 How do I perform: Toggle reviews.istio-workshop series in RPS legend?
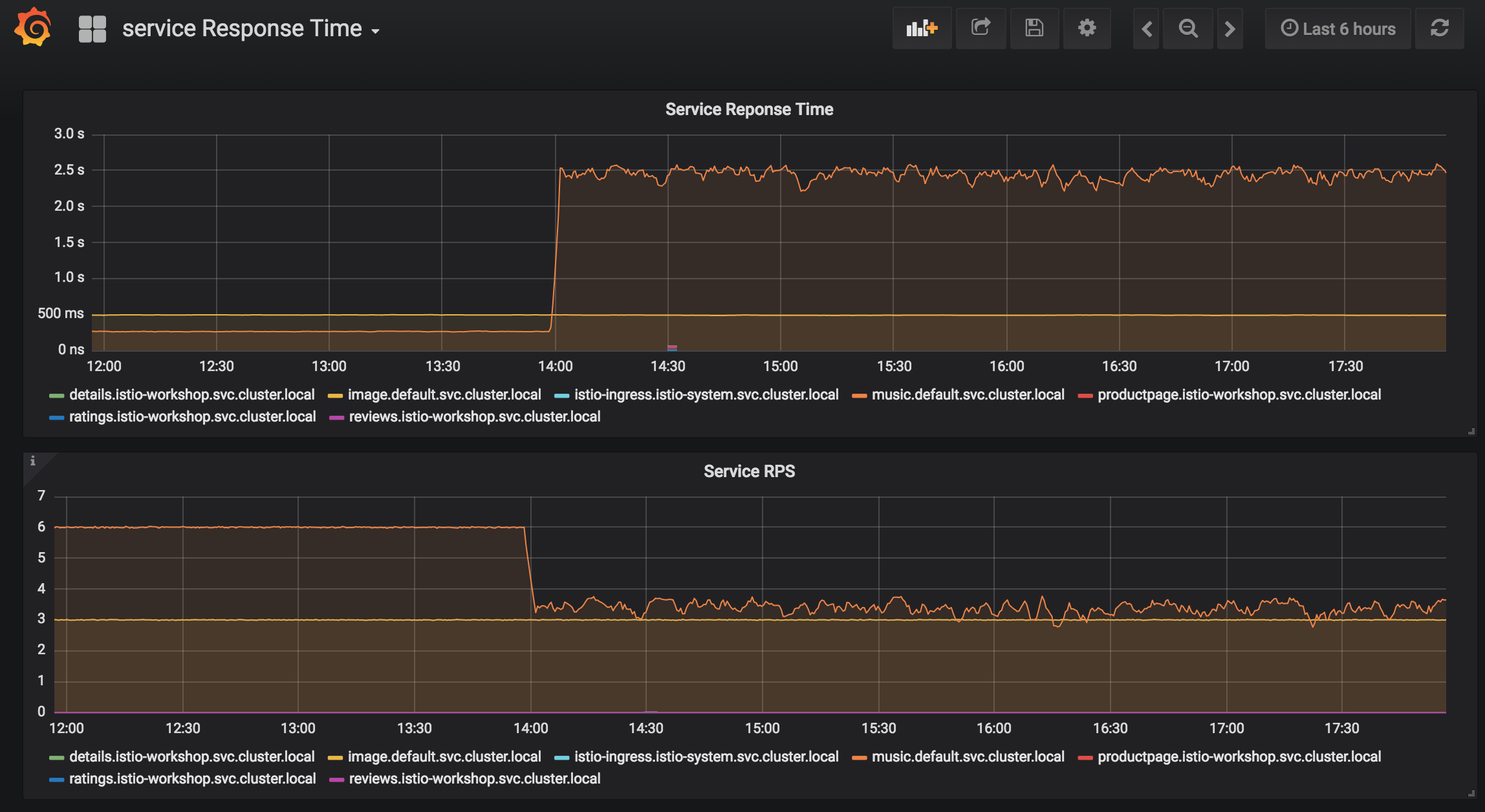pyautogui.click(x=474, y=778)
